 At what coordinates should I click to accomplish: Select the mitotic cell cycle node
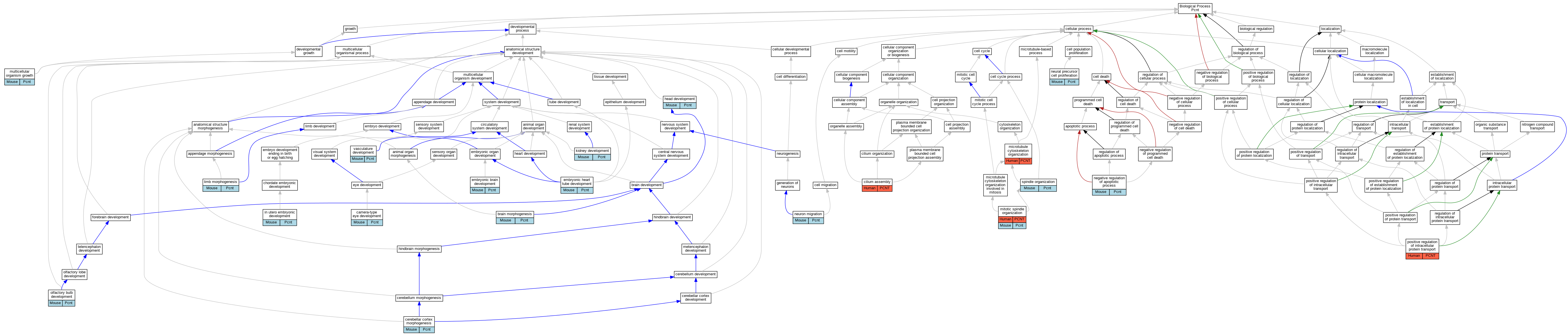point(965,77)
